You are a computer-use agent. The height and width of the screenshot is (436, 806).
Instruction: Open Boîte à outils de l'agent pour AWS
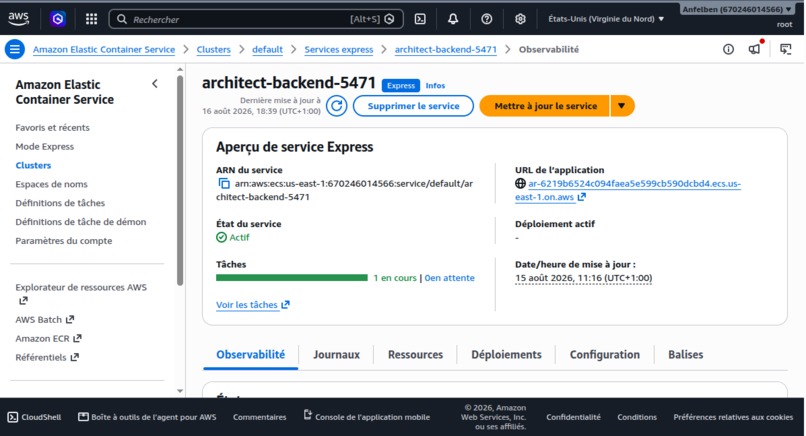[x=147, y=417]
